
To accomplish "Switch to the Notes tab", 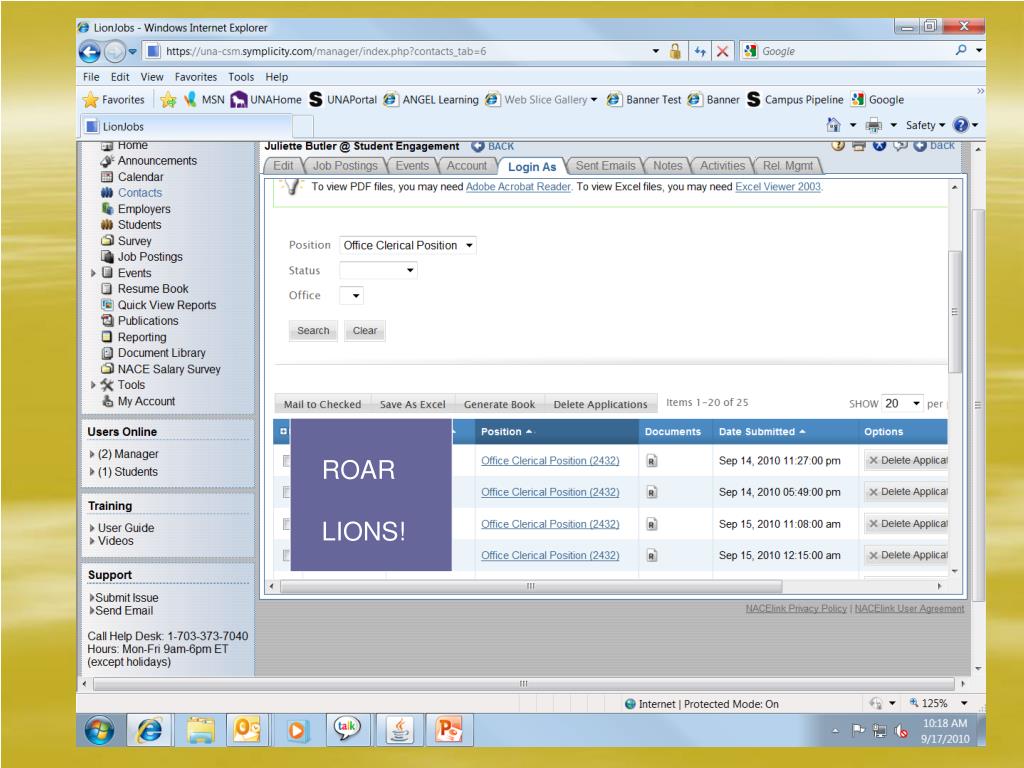I will point(667,166).
